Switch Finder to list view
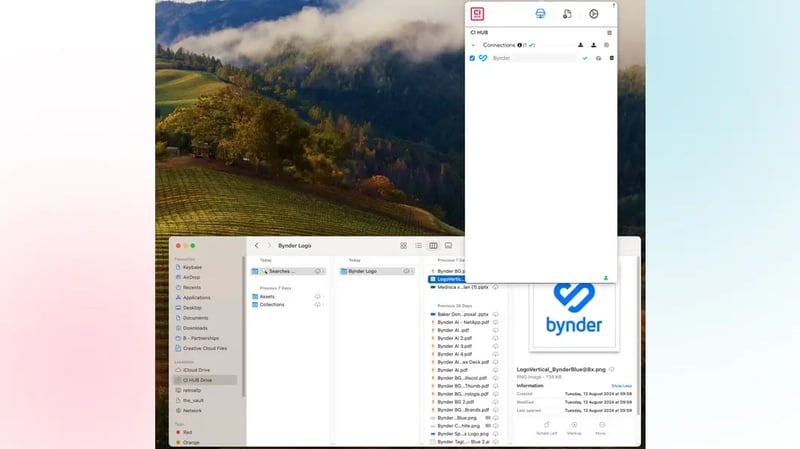 pyautogui.click(x=418, y=246)
